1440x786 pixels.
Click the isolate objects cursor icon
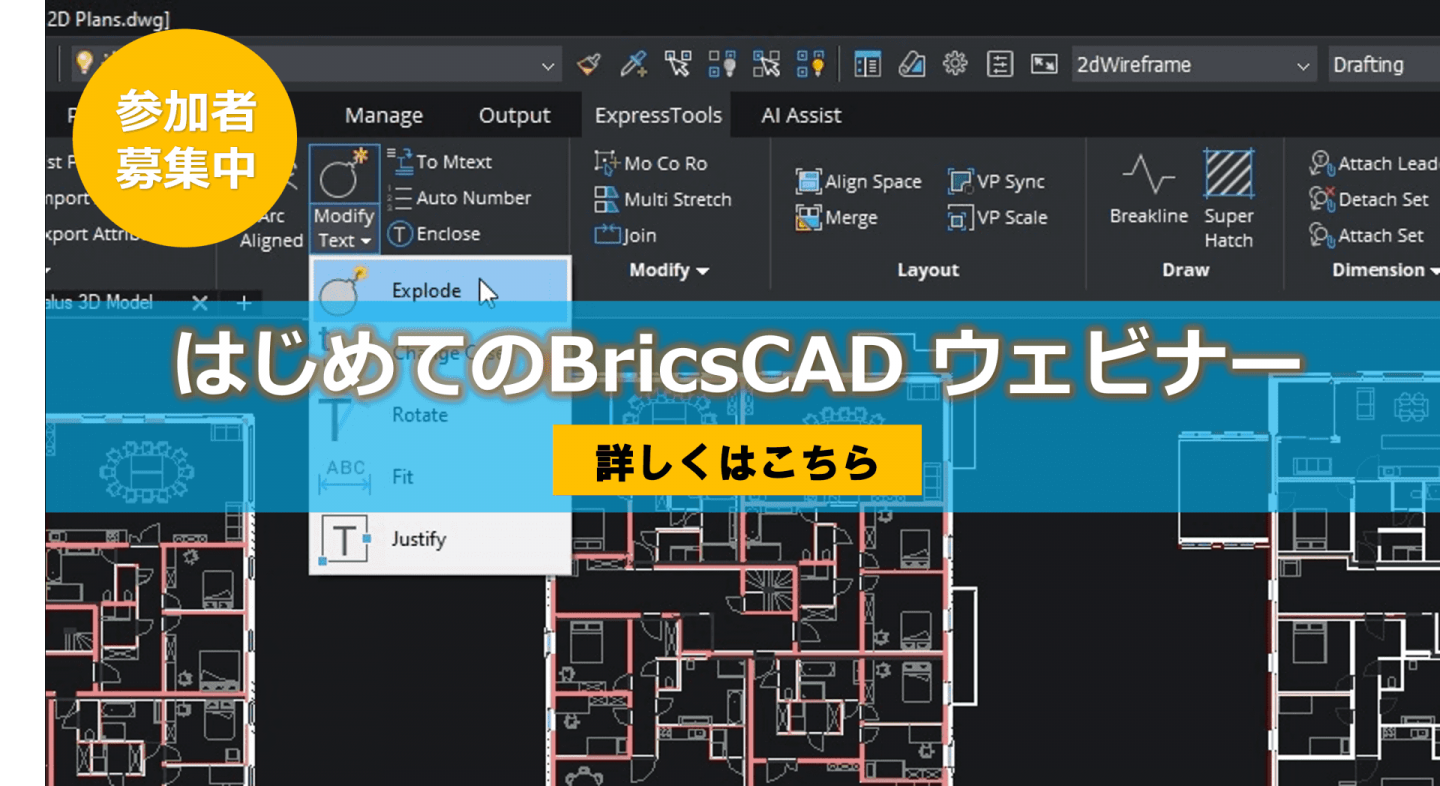(x=766, y=65)
